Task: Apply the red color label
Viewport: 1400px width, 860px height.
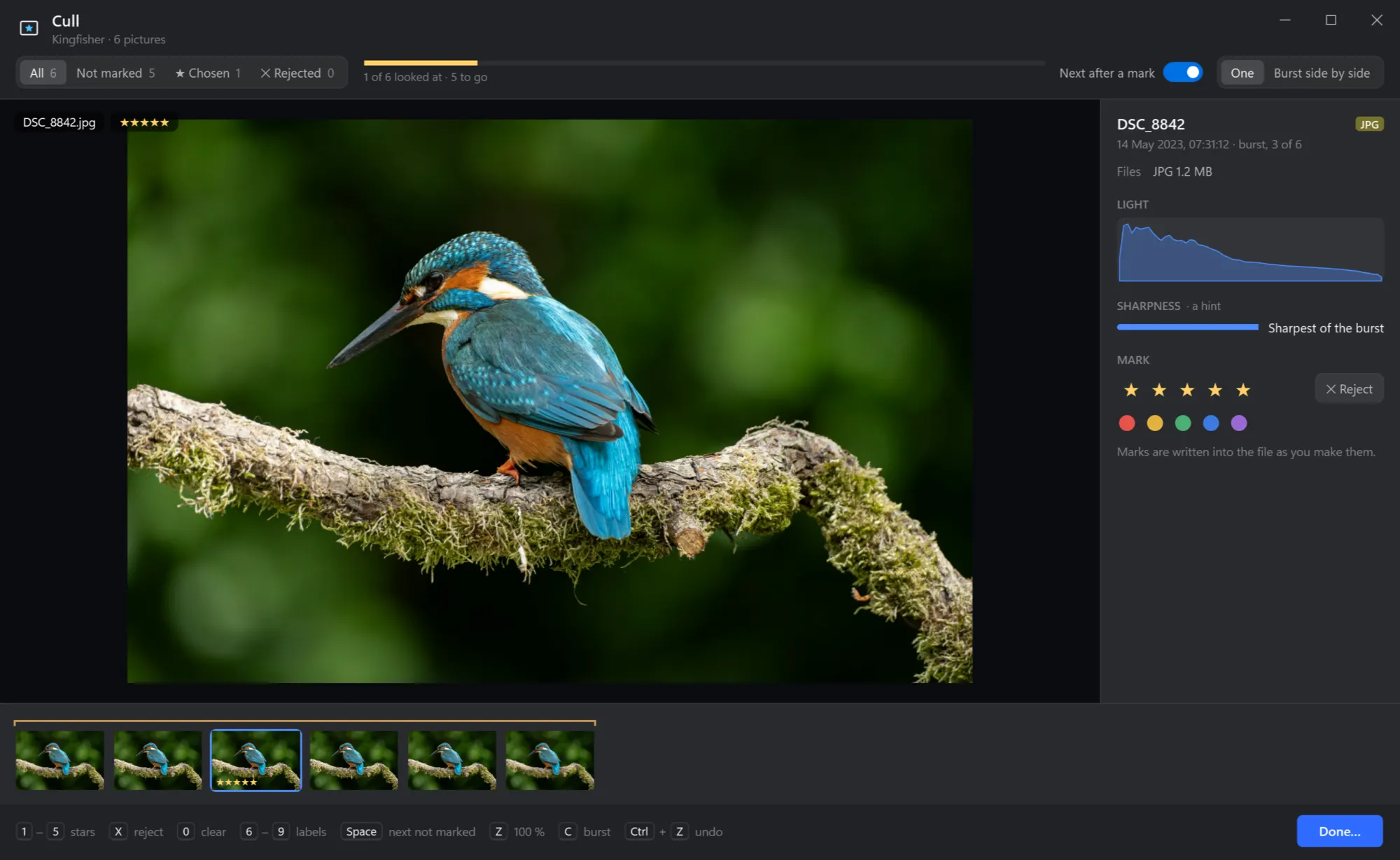Action: point(1127,423)
